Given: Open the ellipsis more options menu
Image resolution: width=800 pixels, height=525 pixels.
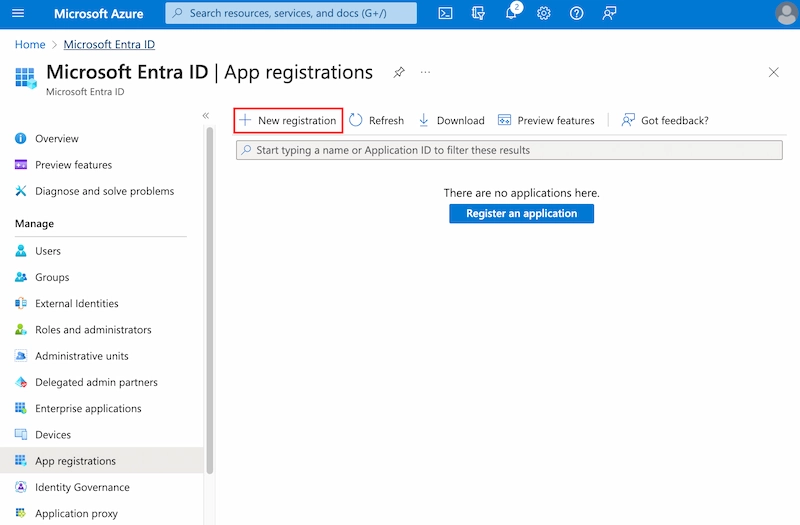Looking at the screenshot, I should 425,73.
